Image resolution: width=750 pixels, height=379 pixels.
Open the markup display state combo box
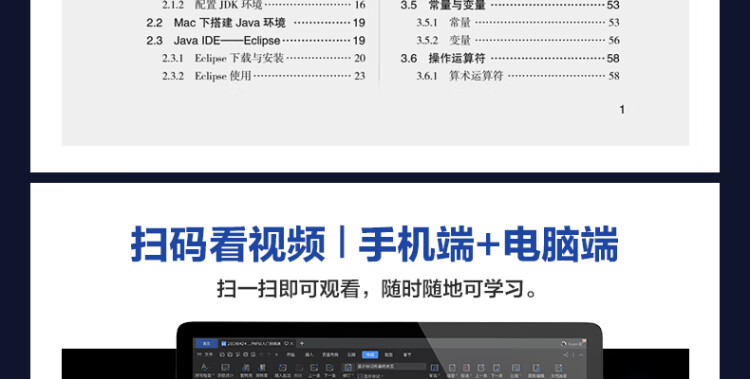(x=391, y=367)
